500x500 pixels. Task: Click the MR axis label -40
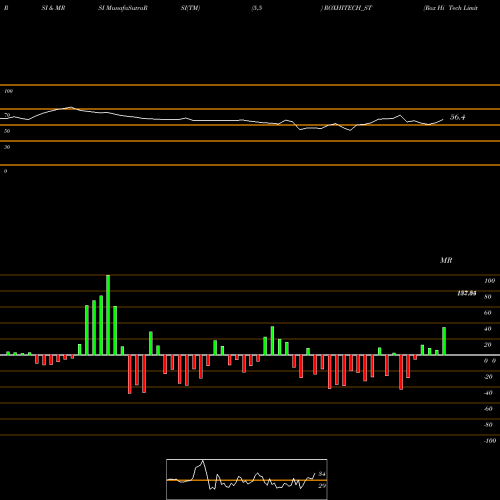coord(488,393)
